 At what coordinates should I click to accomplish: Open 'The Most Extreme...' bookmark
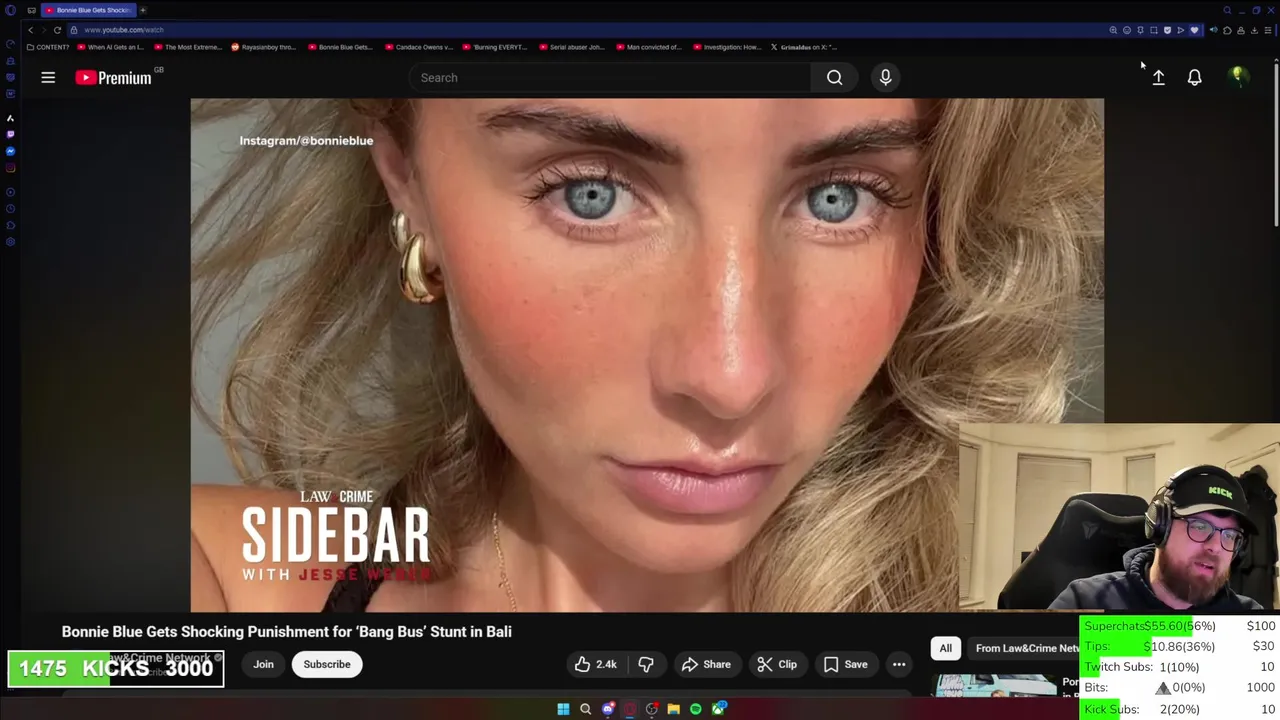[189, 47]
